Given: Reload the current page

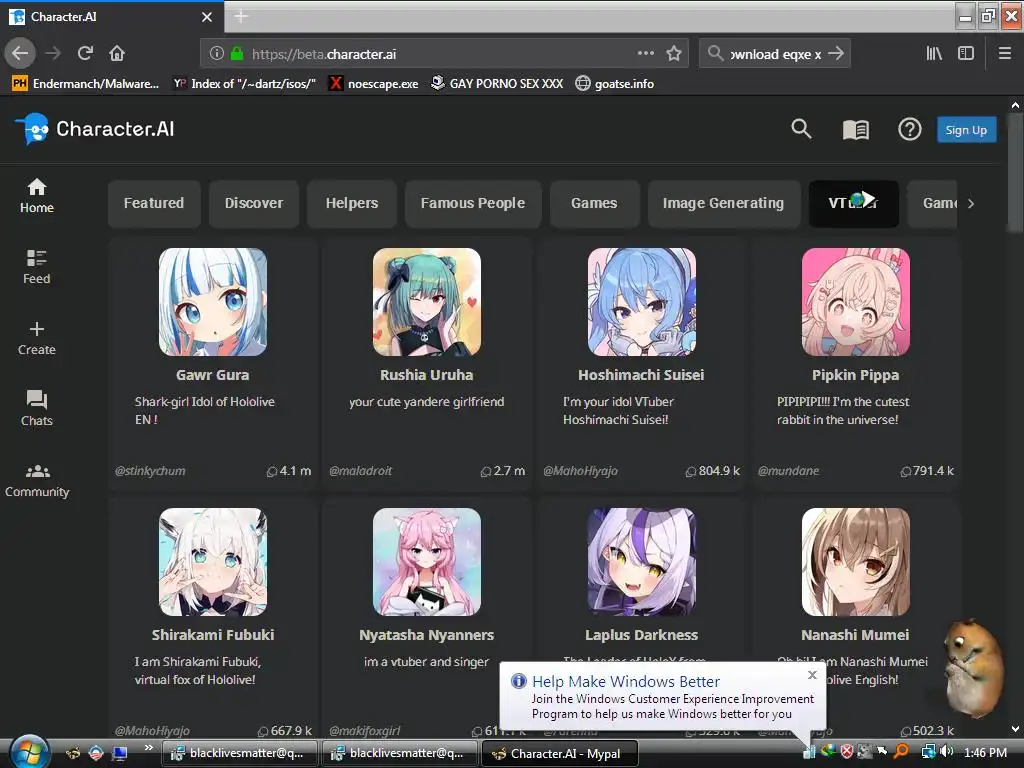Looking at the screenshot, I should (85, 54).
